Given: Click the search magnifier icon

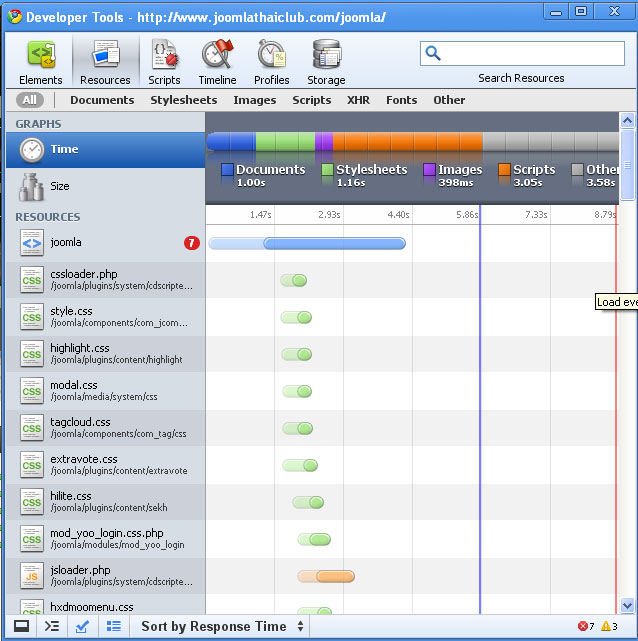Looking at the screenshot, I should click(x=433, y=53).
